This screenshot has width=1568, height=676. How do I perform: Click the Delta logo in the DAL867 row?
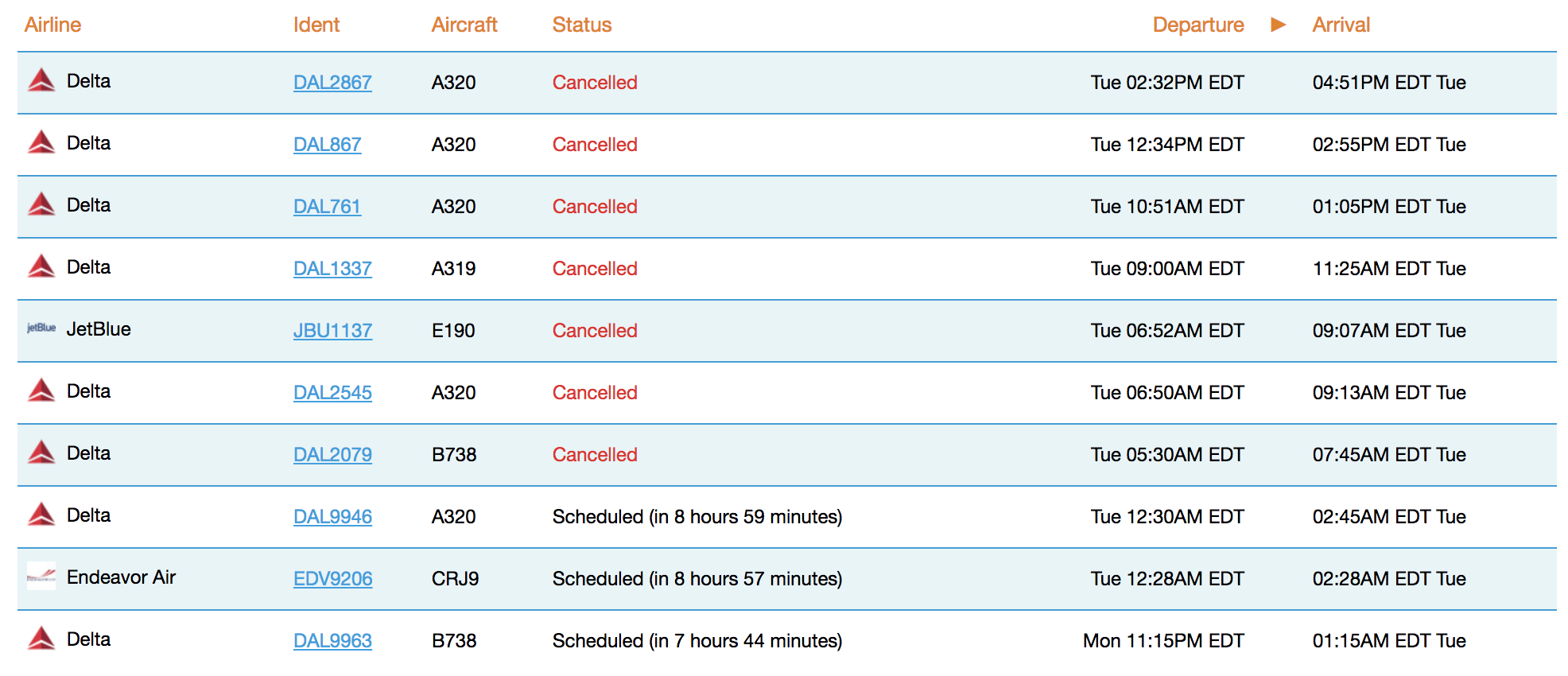[x=41, y=142]
